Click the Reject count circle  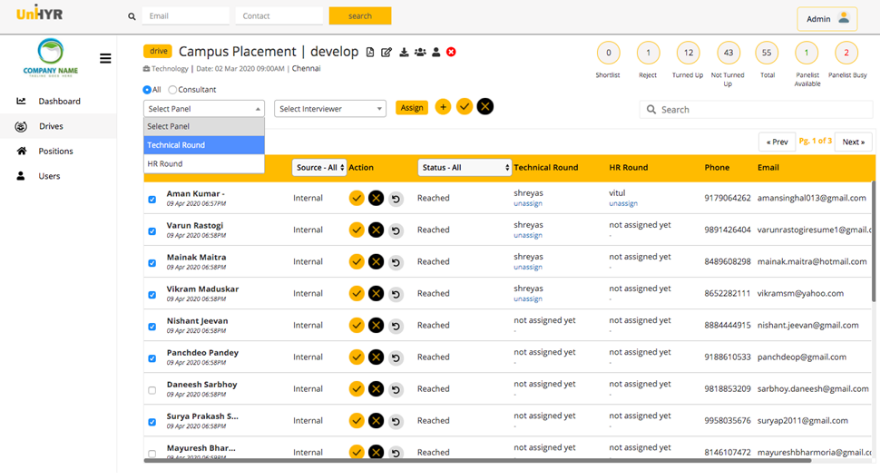(648, 53)
